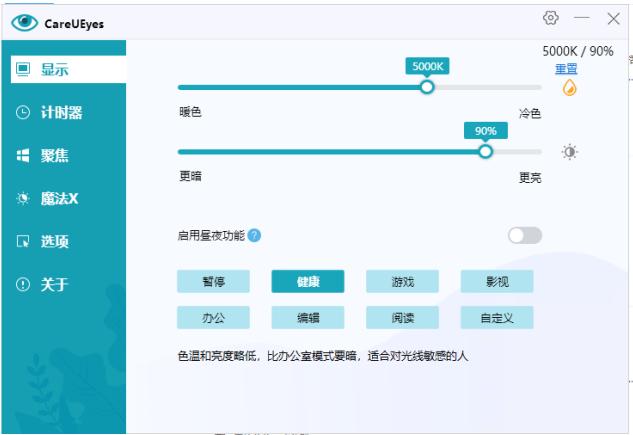
Task: Toggle the 启用昼夜功能 switch
Action: [525, 235]
